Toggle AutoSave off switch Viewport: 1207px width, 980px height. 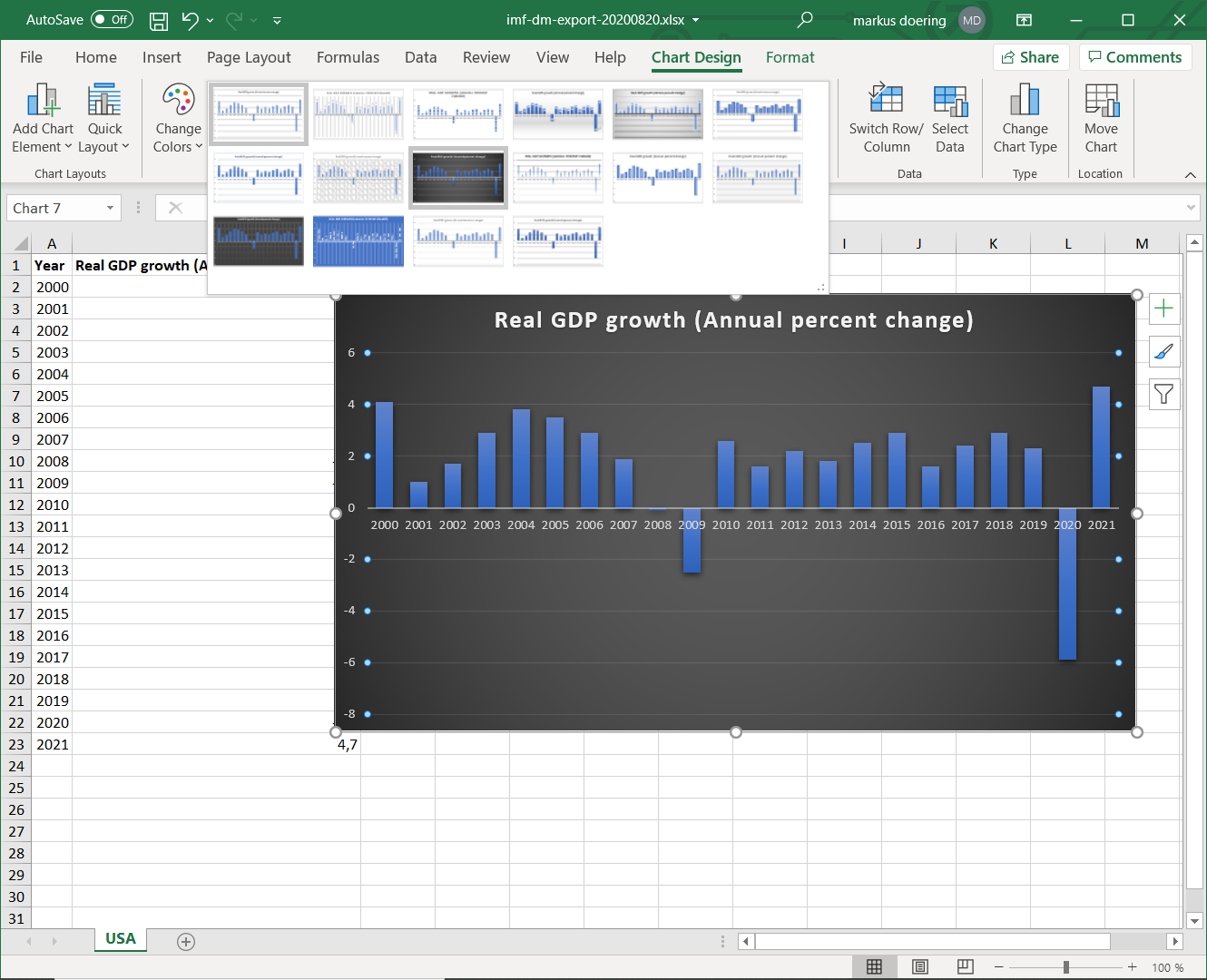pyautogui.click(x=111, y=19)
